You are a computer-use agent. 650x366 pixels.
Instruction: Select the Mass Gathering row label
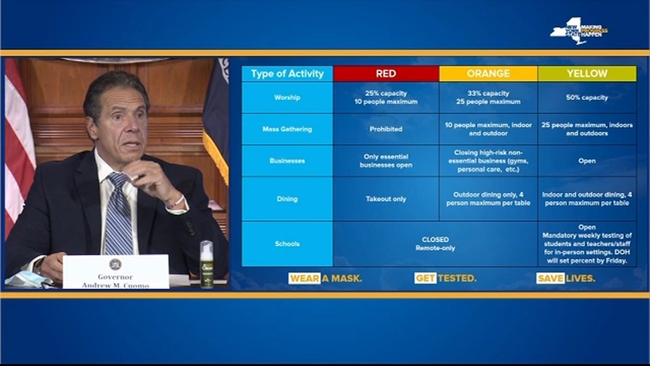(287, 129)
